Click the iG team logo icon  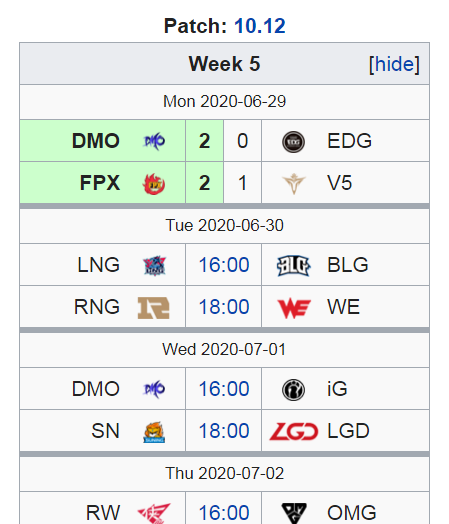[x=293, y=390]
